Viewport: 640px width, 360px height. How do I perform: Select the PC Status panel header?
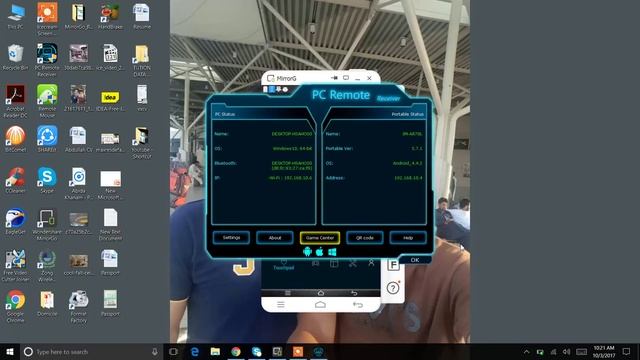tap(225, 114)
